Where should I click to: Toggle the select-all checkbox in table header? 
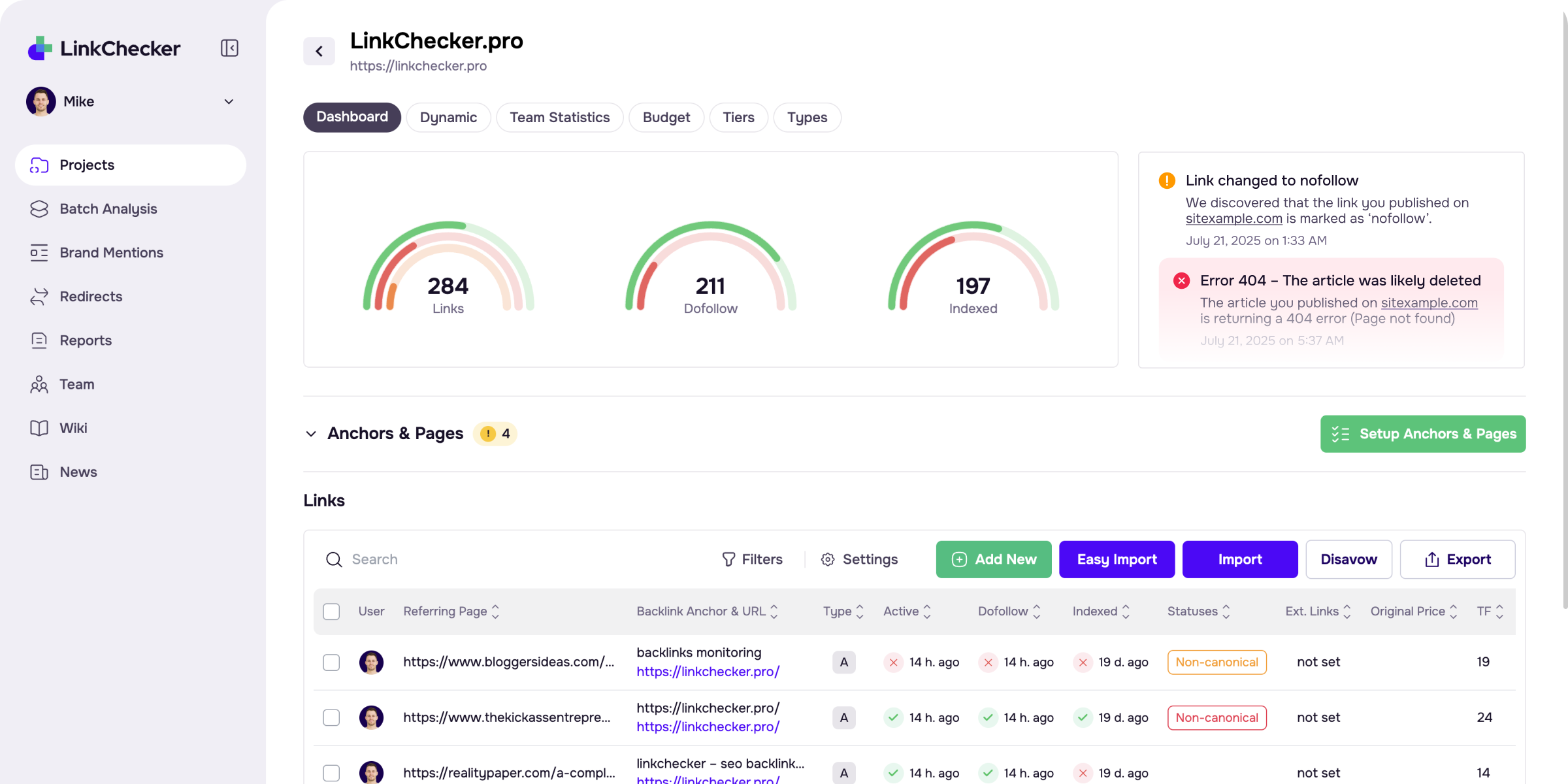(x=331, y=612)
